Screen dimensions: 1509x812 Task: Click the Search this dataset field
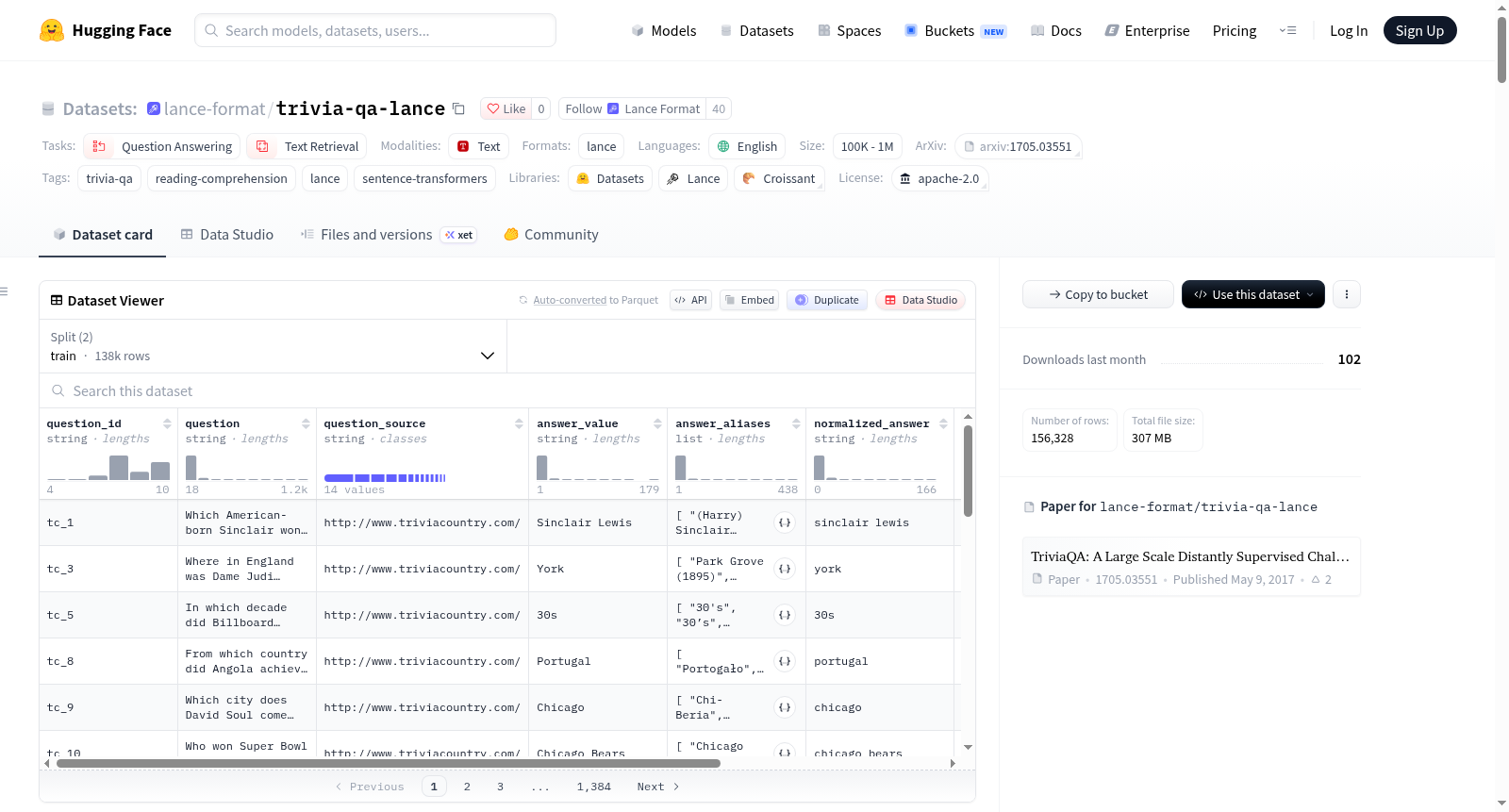click(507, 390)
